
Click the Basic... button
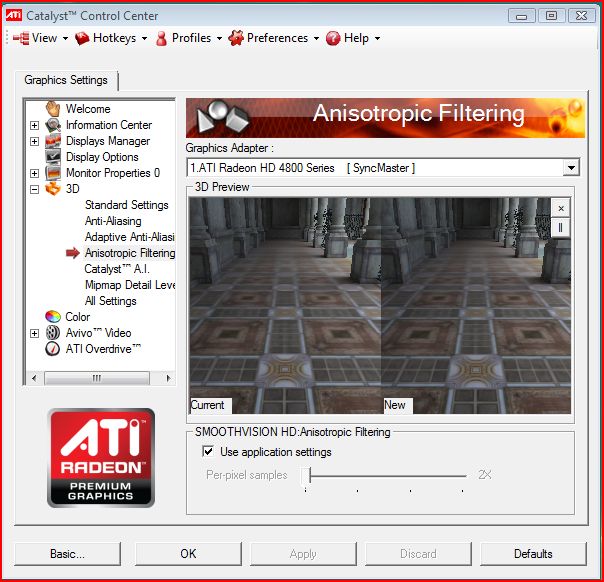[67, 554]
